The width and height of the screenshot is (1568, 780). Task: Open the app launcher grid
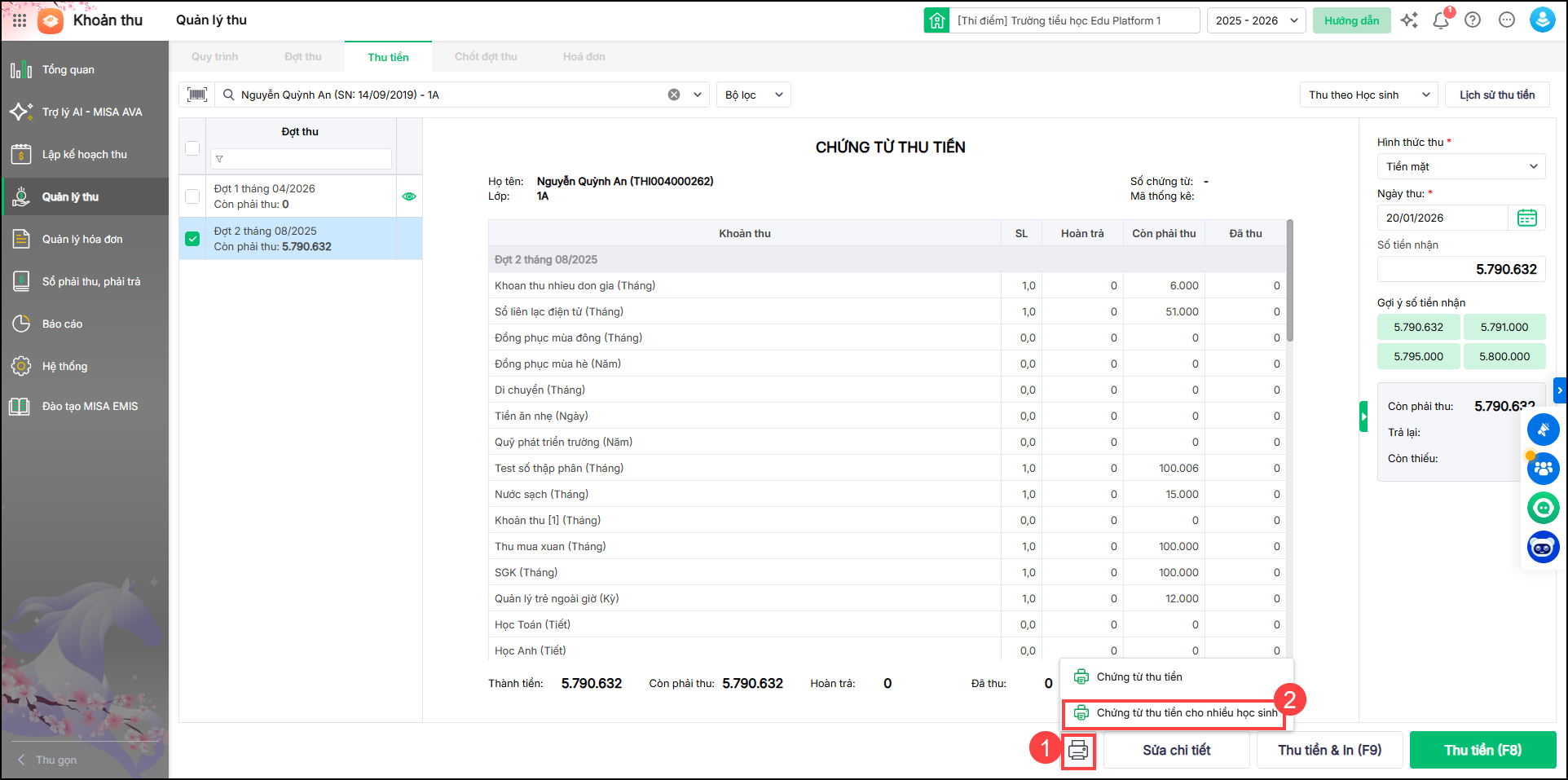[x=20, y=20]
